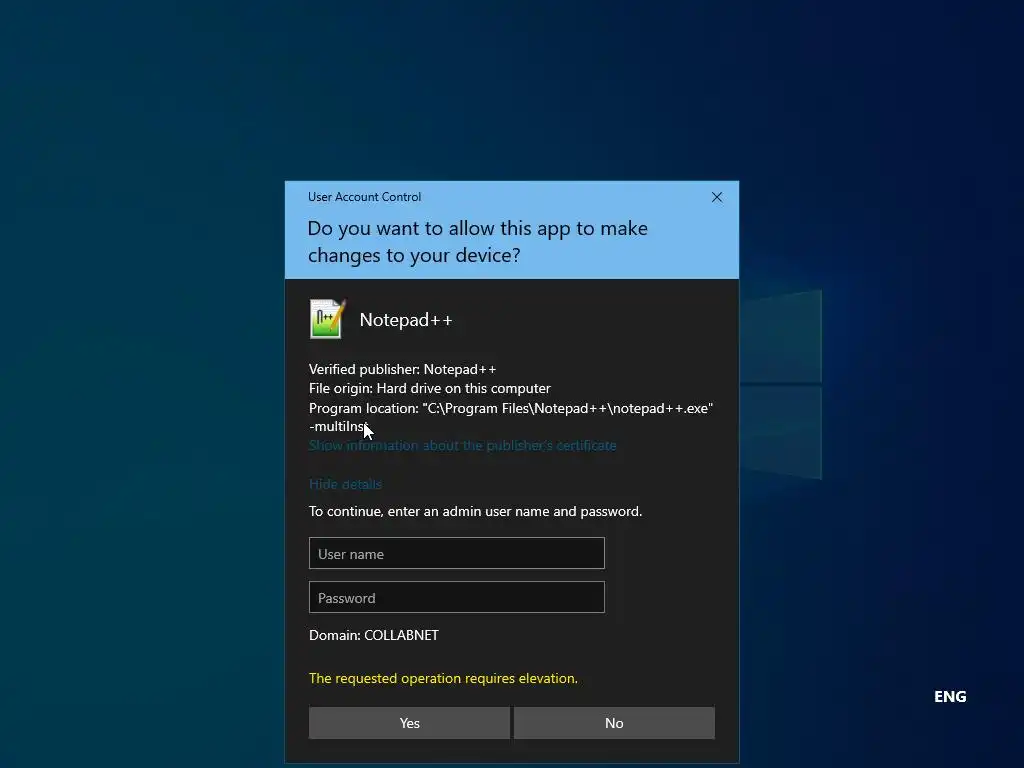Click the No button
The height and width of the screenshot is (768, 1024).
(614, 723)
